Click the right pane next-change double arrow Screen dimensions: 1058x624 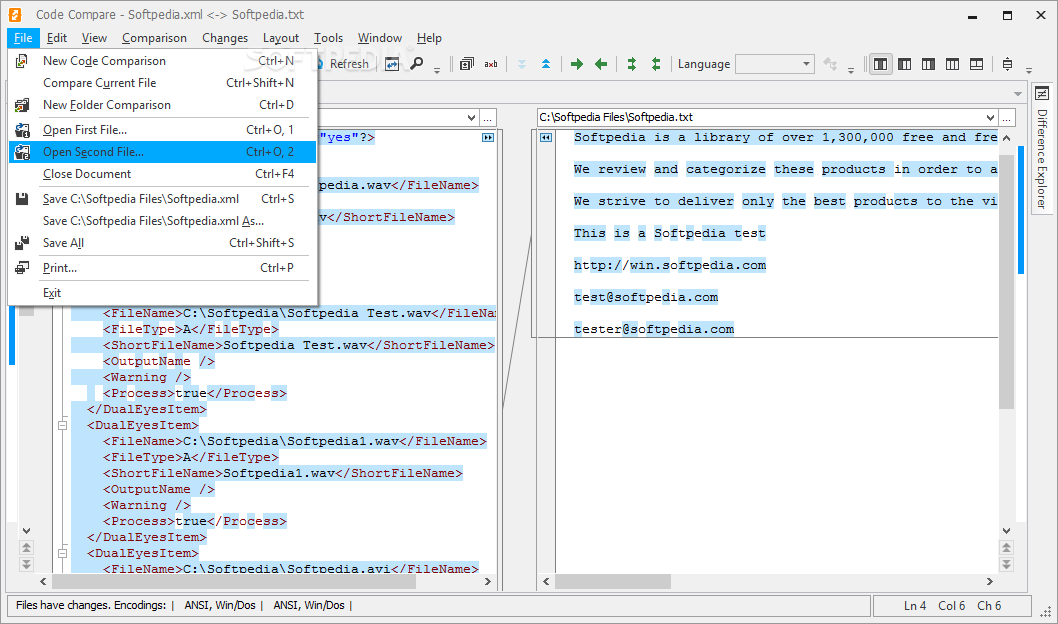pos(1006,564)
